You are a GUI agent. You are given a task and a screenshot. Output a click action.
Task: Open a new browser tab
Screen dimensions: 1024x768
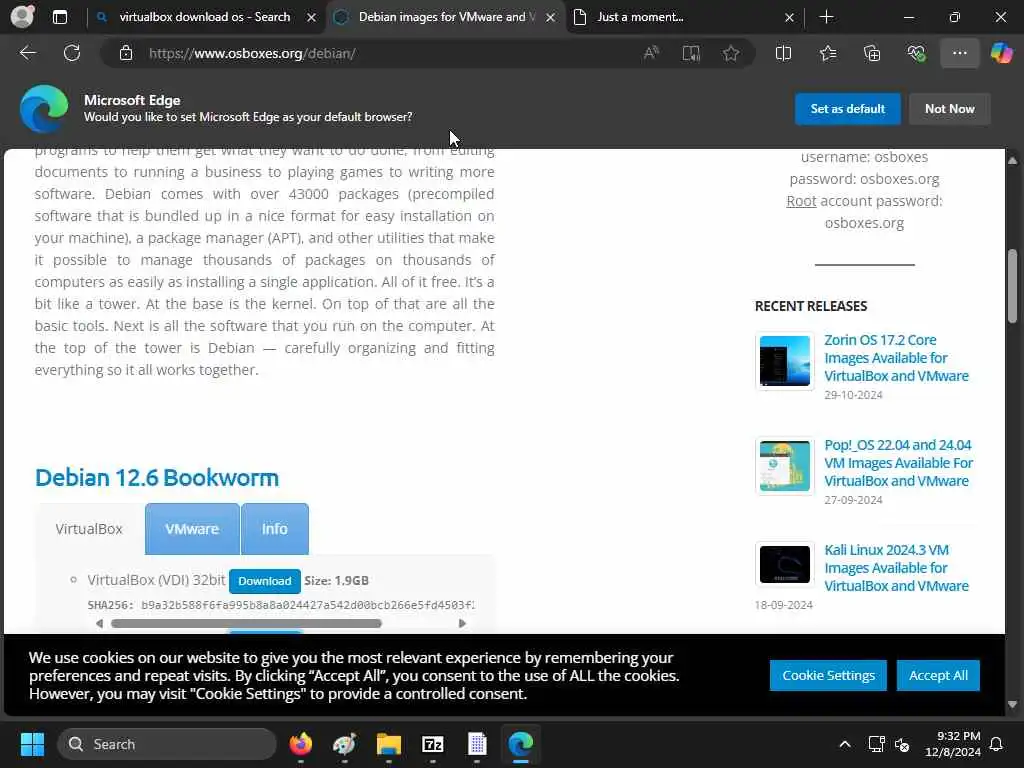click(826, 17)
